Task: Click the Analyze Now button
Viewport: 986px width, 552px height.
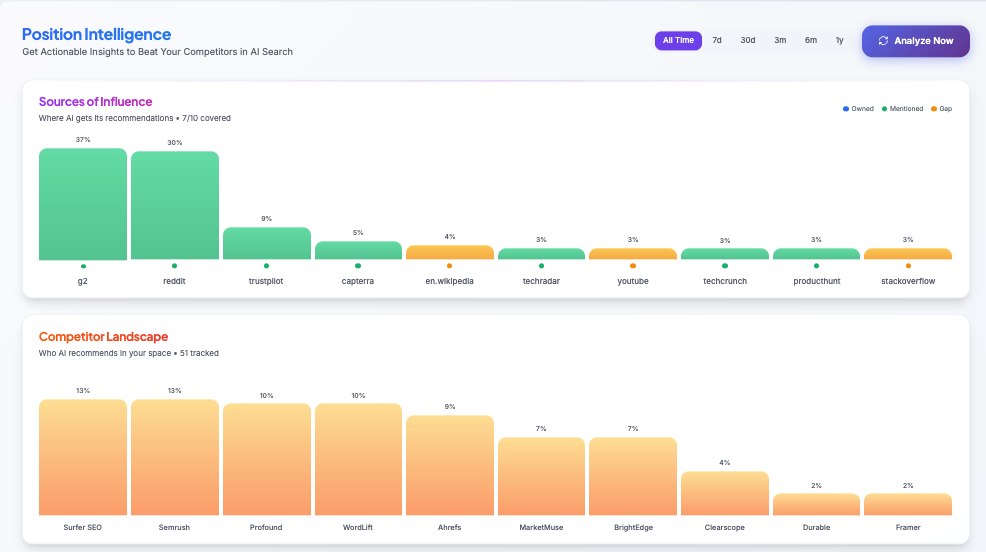Action: (916, 41)
